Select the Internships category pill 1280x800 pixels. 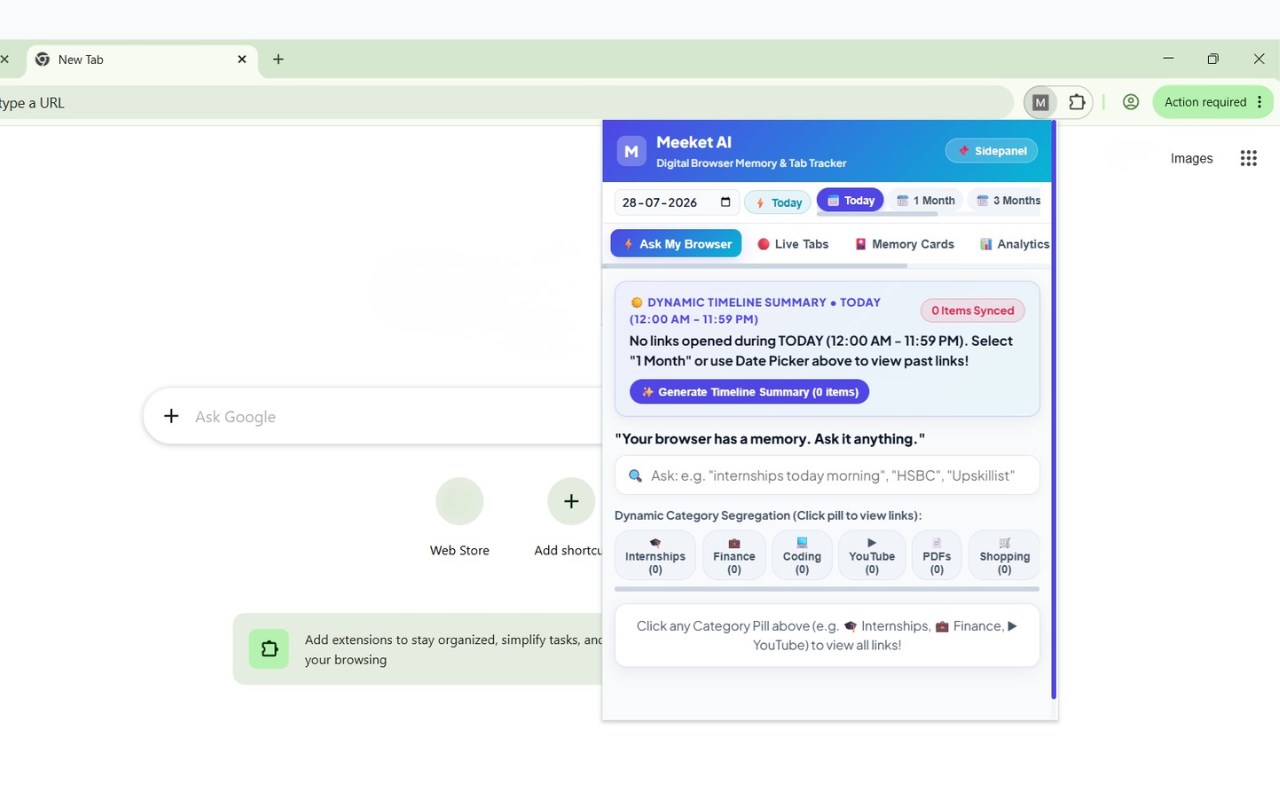(x=655, y=555)
